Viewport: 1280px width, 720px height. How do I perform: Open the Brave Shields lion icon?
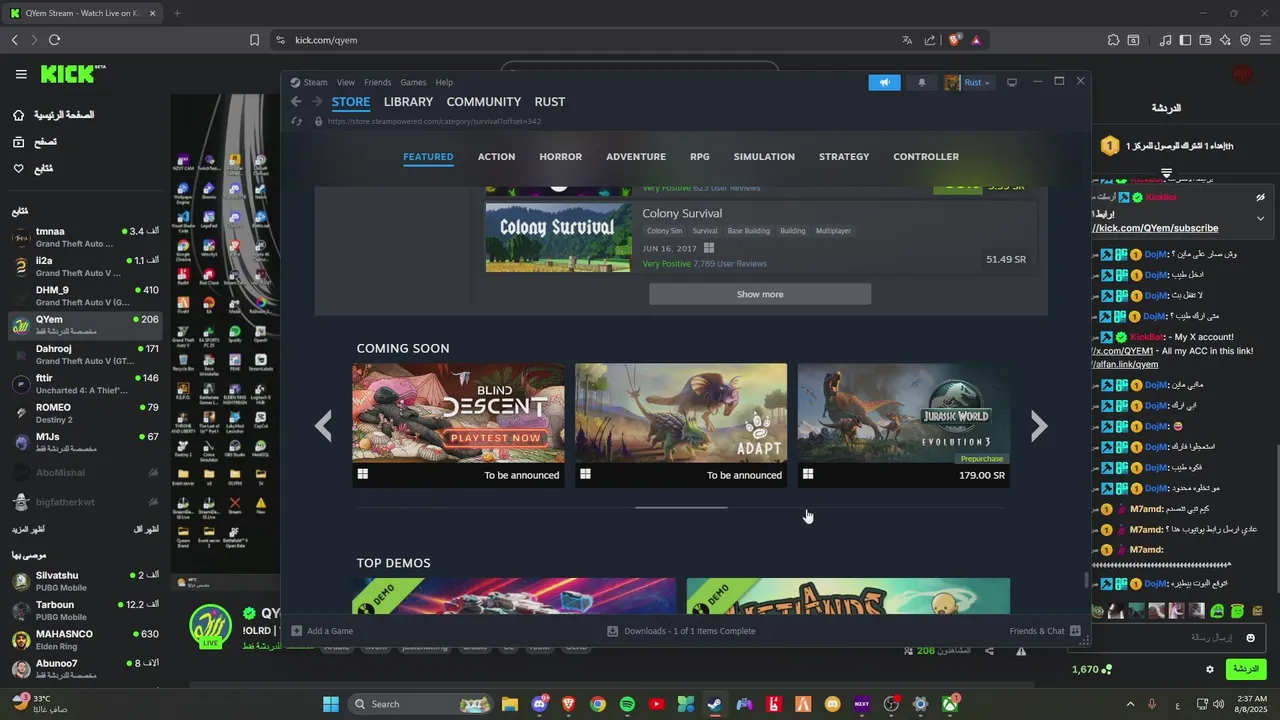click(x=955, y=40)
